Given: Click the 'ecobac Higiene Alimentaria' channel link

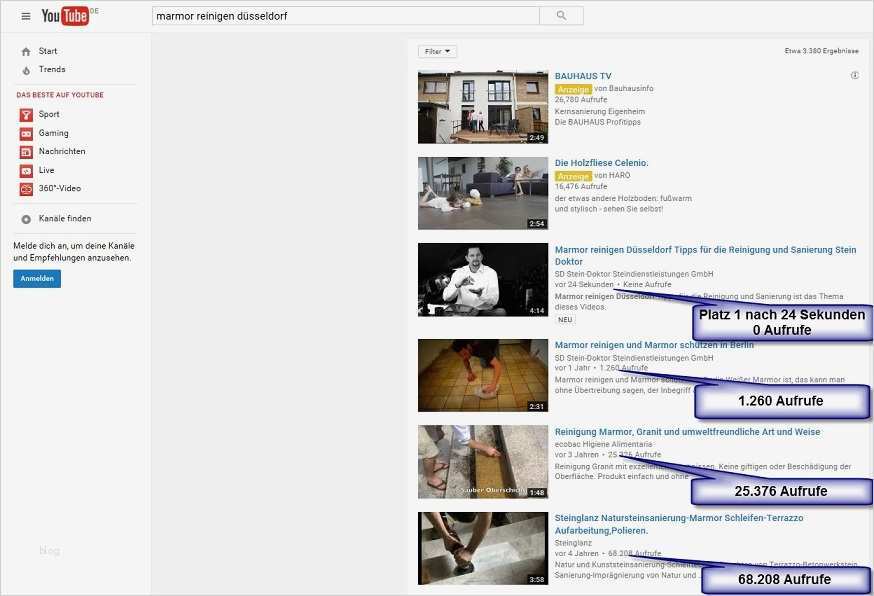Looking at the screenshot, I should [x=603, y=444].
